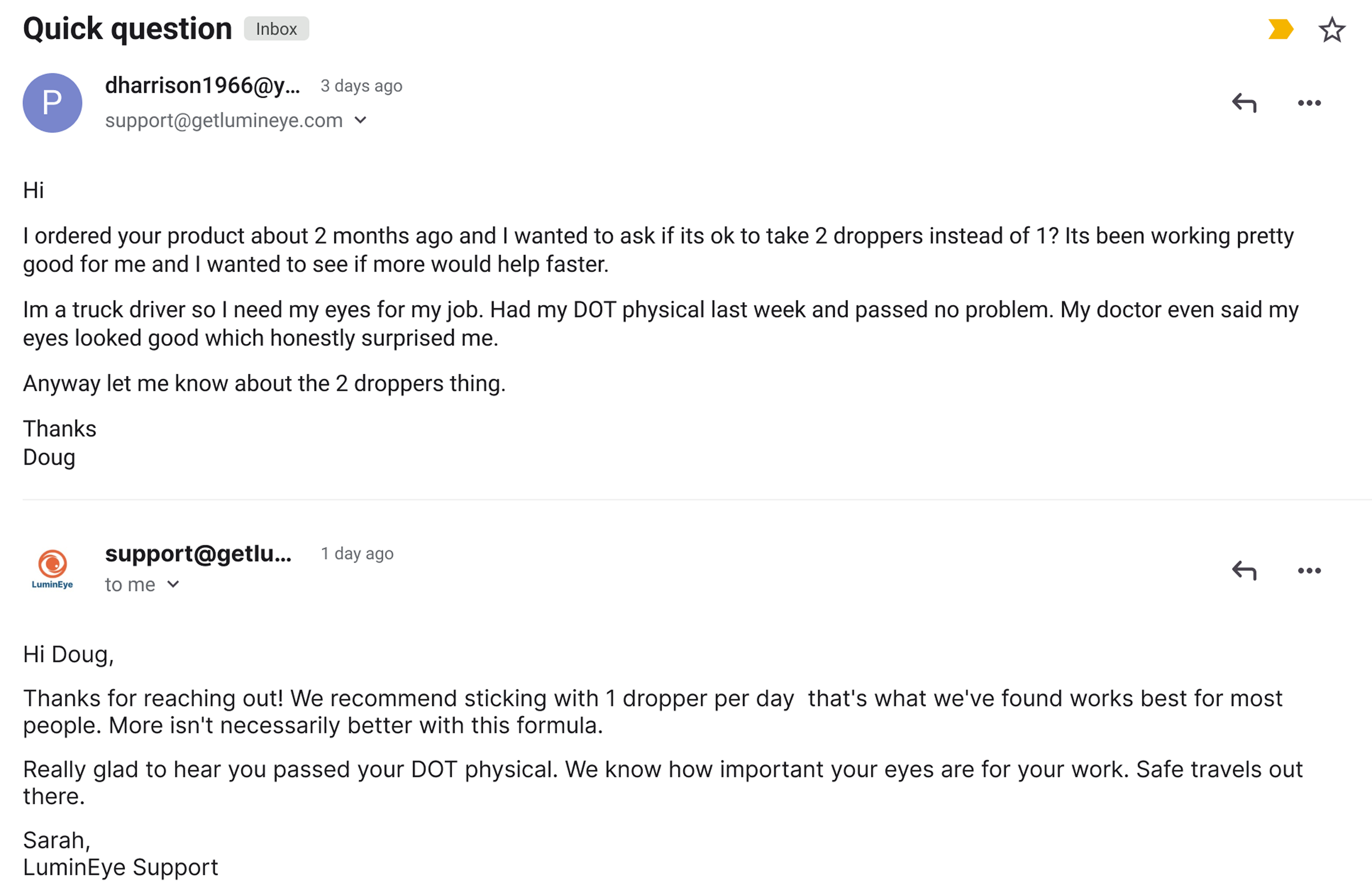Click sender name dharrison1966@y...
Image resolution: width=1372 pixels, height=890 pixels.
202,86
